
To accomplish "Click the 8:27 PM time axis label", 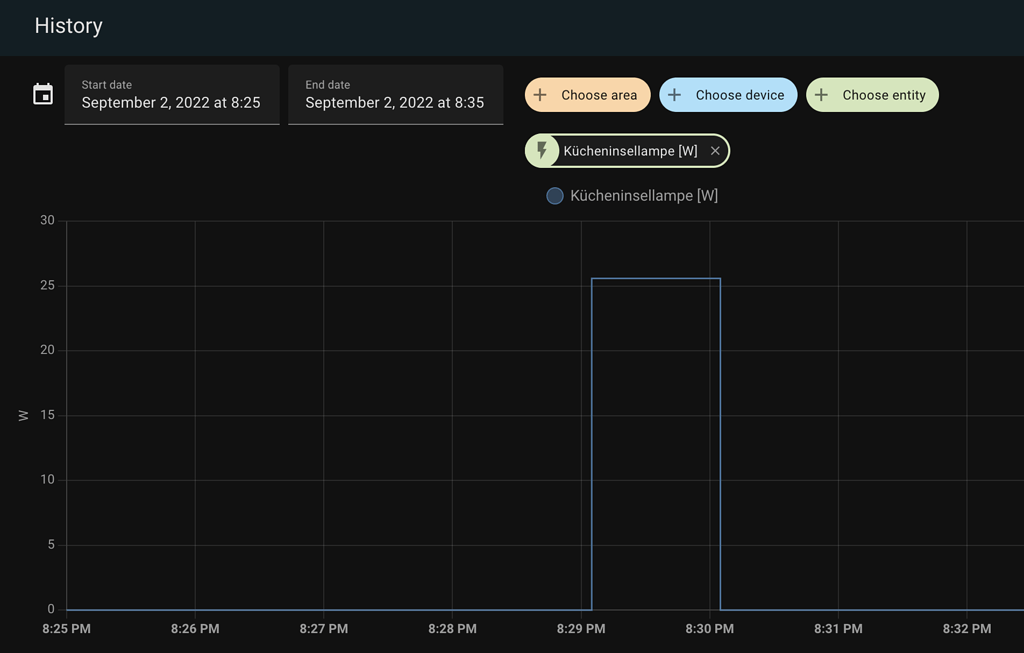I will [x=324, y=629].
